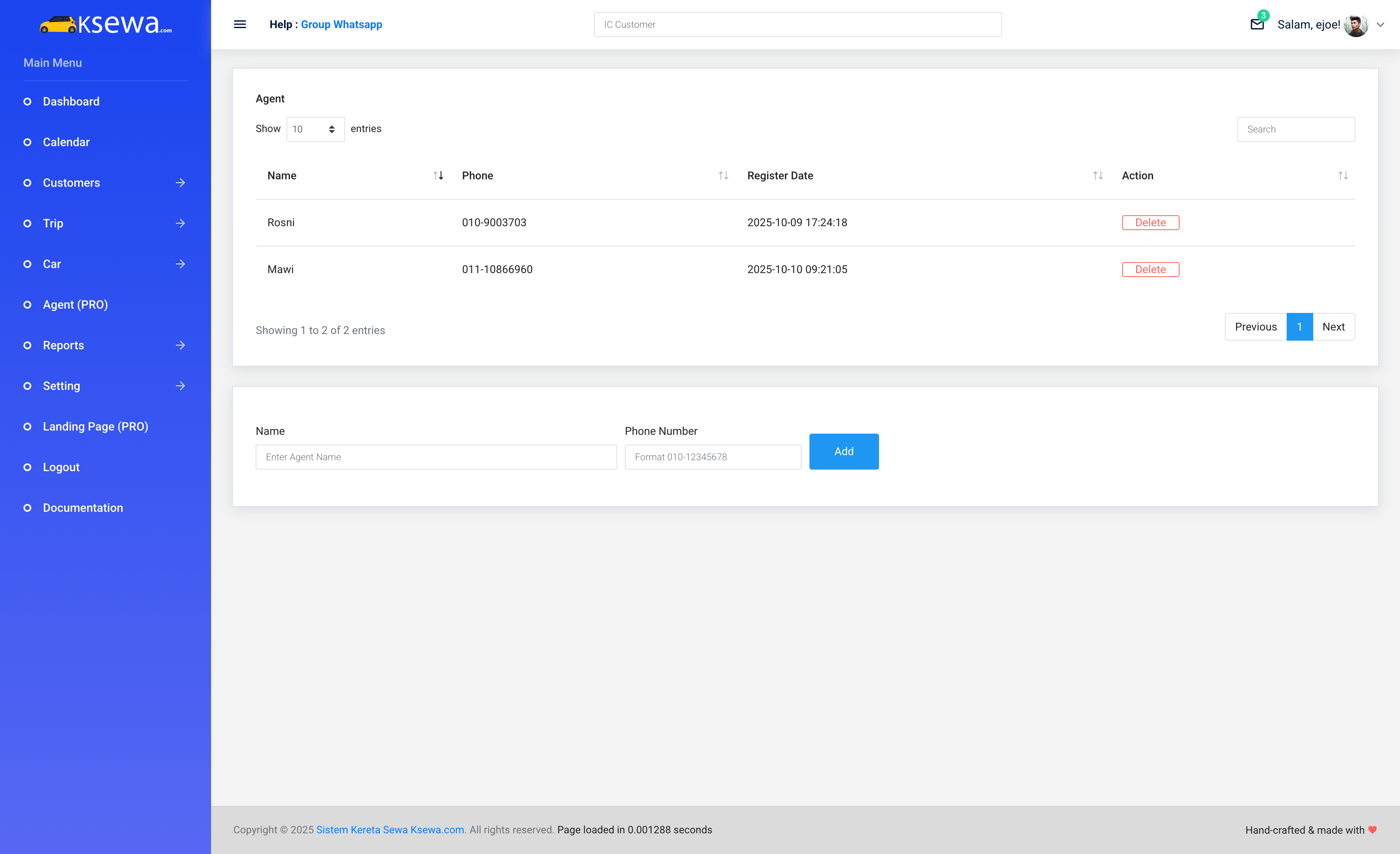Screen dimensions: 1400x854
Task: Click the Documentation bullet icon
Action: point(27,507)
